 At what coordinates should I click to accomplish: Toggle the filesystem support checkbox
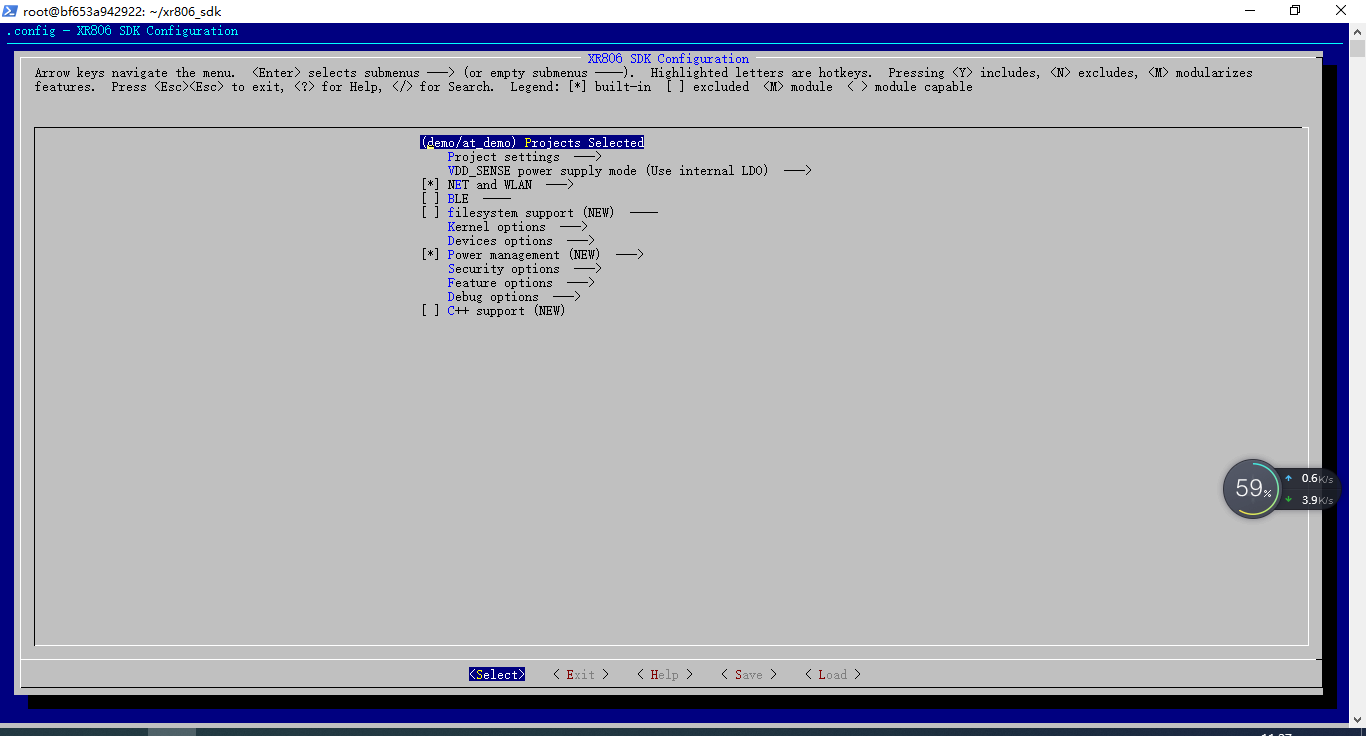(430, 213)
